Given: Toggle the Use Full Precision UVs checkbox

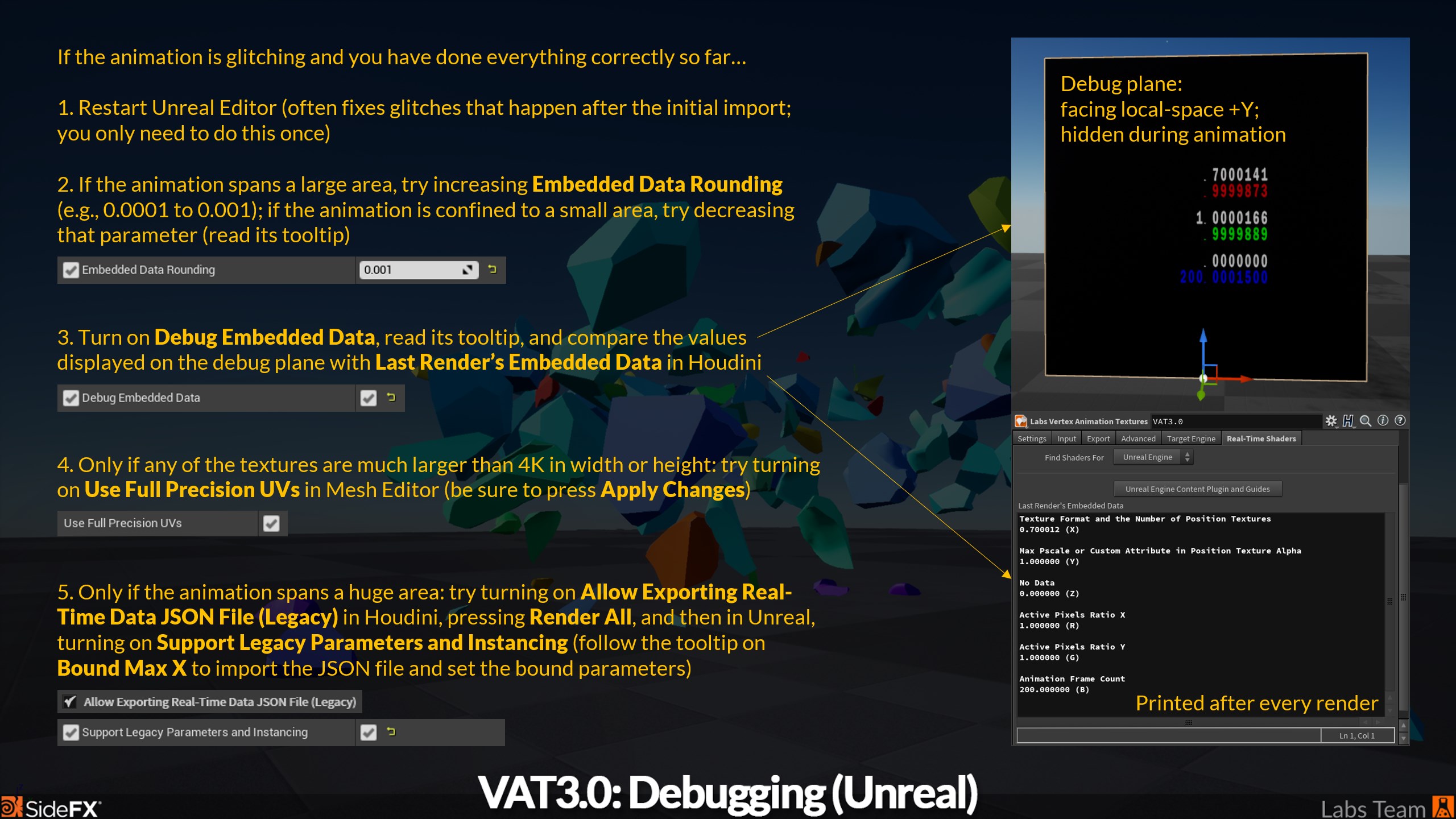Looking at the screenshot, I should 272,523.
